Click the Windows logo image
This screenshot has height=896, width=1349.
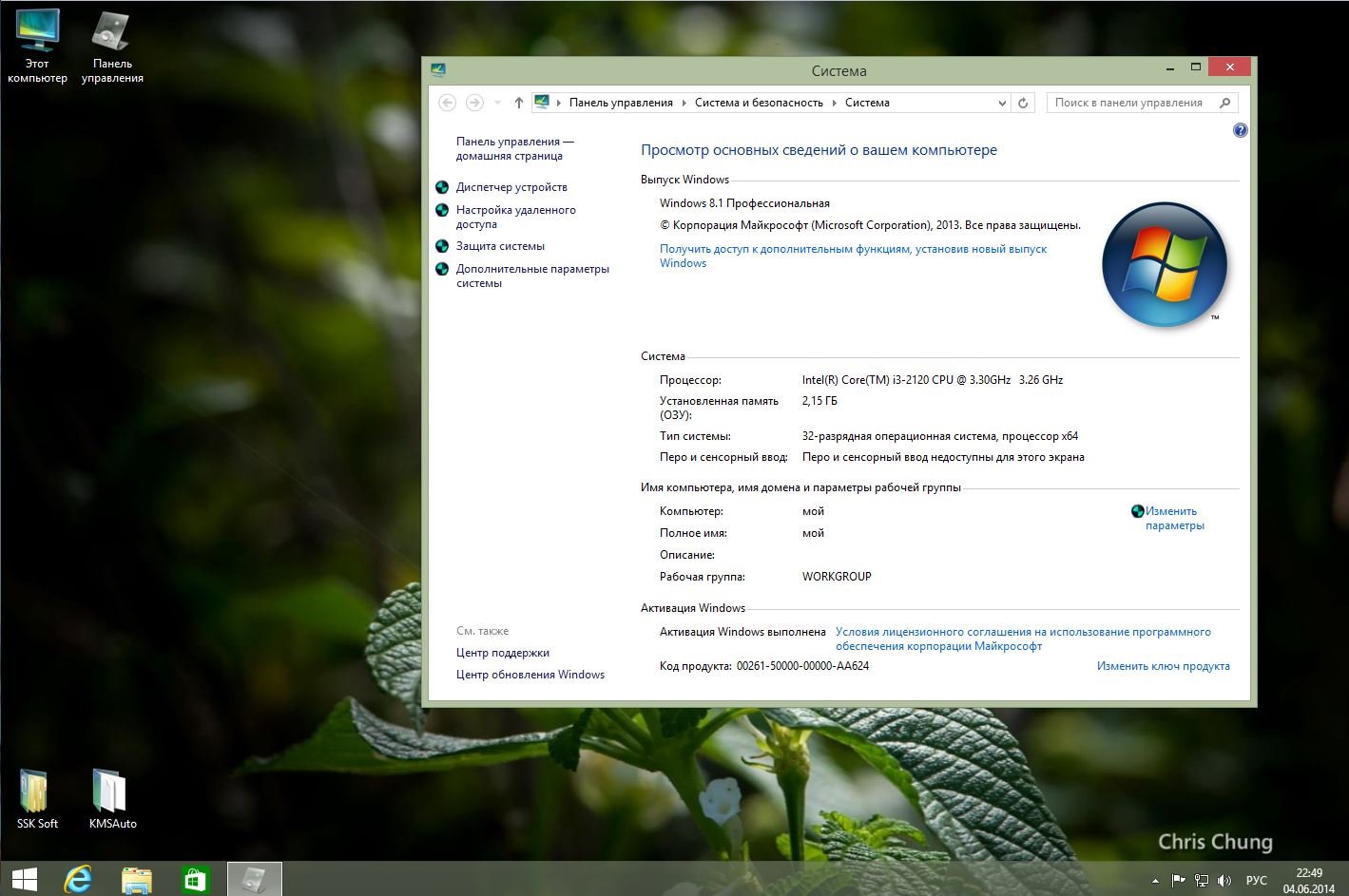1164,265
